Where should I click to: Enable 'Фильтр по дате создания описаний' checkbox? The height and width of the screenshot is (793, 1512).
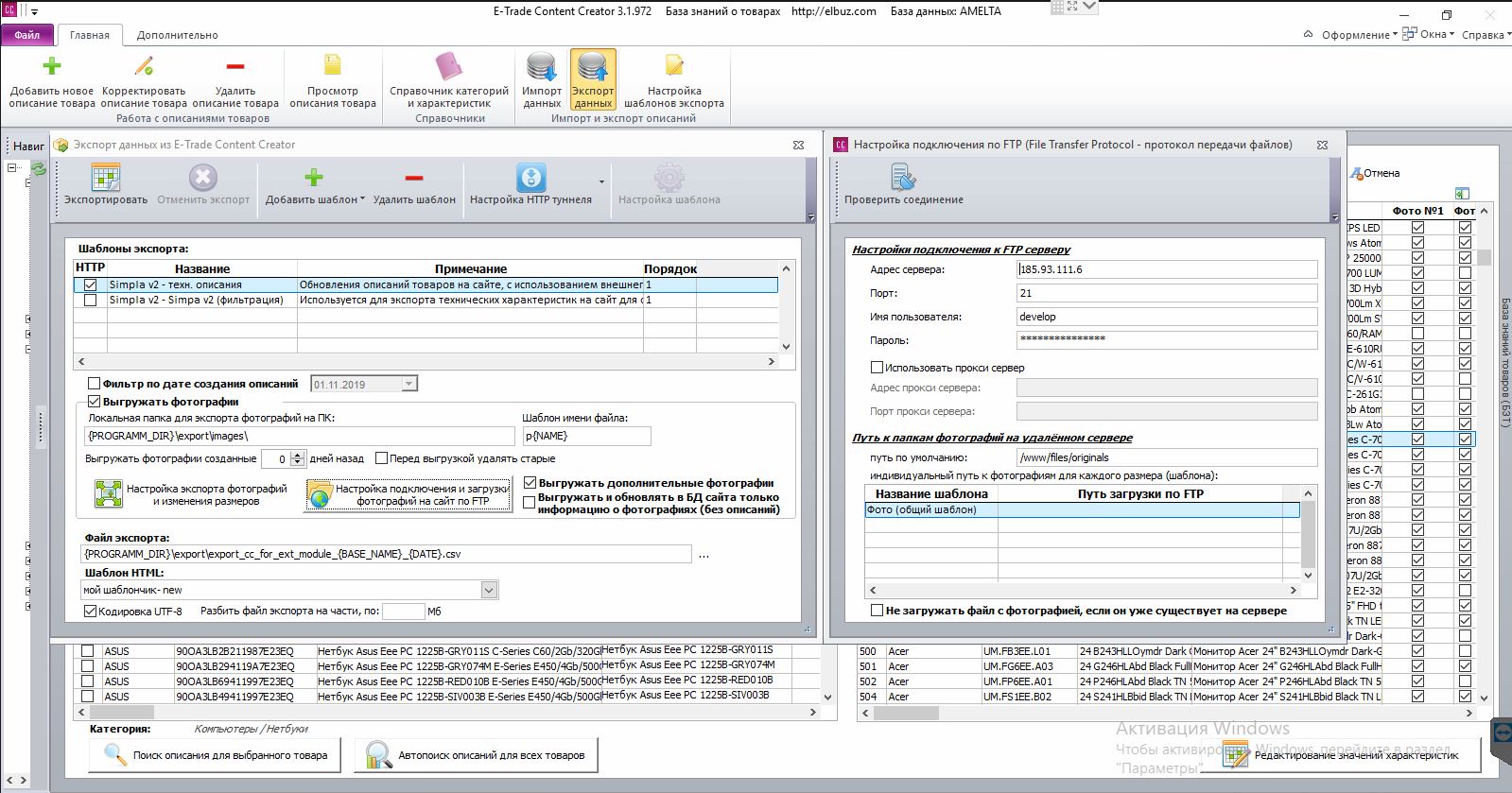coord(94,384)
